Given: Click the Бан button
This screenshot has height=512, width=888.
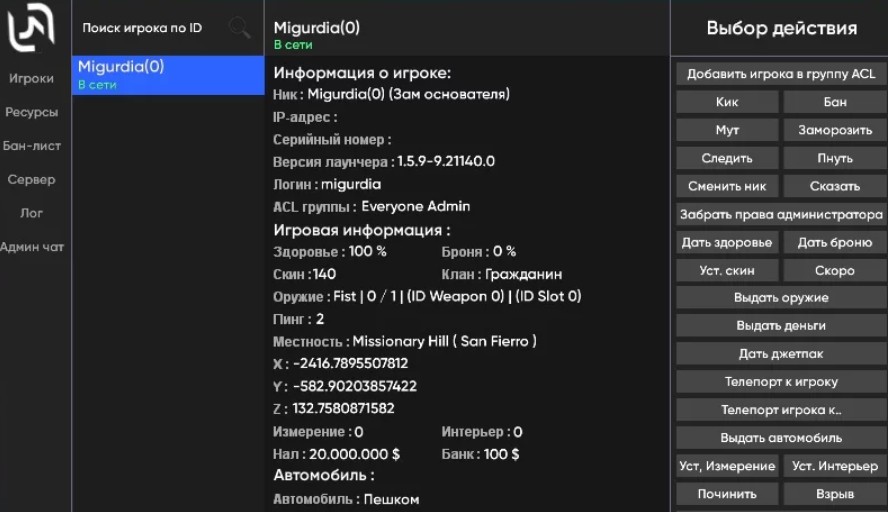Looking at the screenshot, I should pos(834,102).
